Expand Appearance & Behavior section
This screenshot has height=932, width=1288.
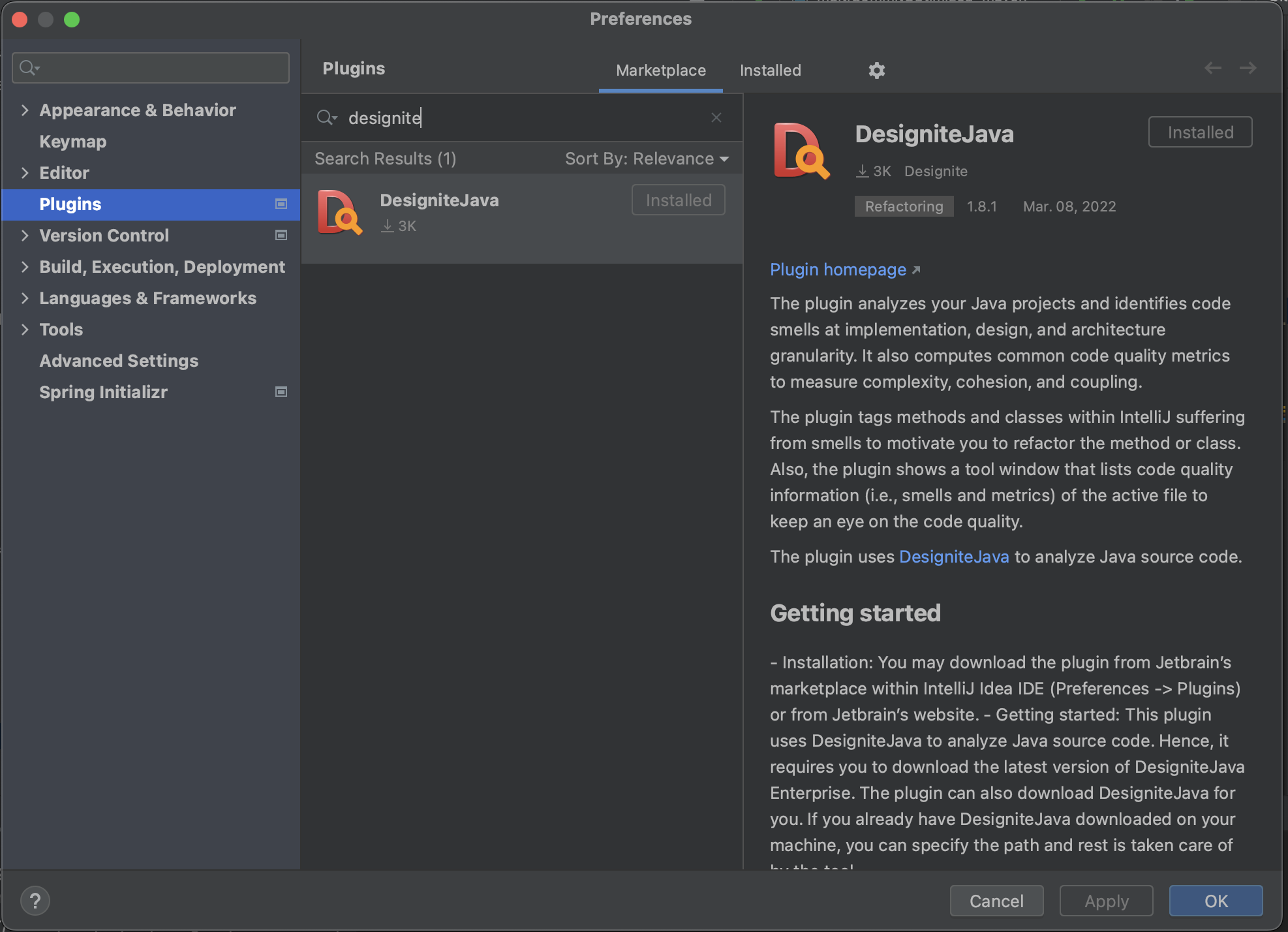pos(25,110)
